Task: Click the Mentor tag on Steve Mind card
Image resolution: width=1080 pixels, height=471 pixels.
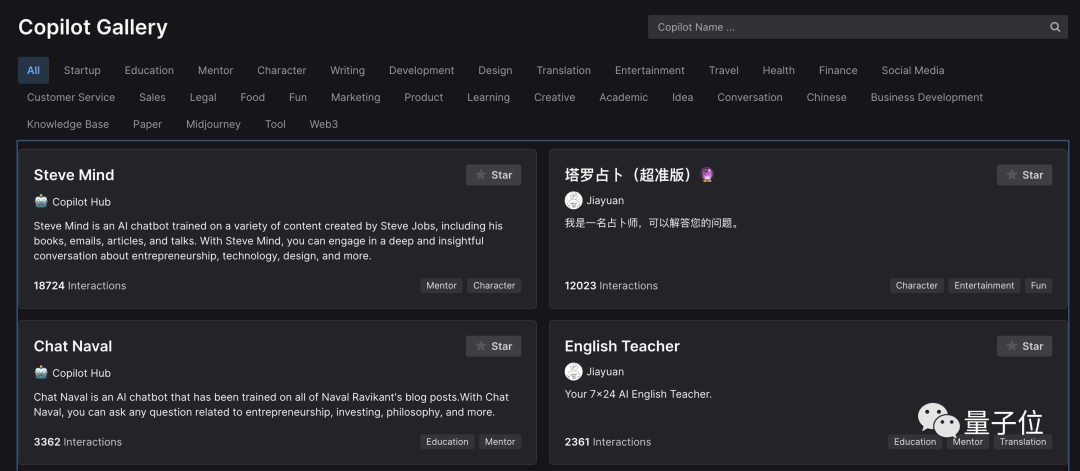Action: tap(441, 286)
